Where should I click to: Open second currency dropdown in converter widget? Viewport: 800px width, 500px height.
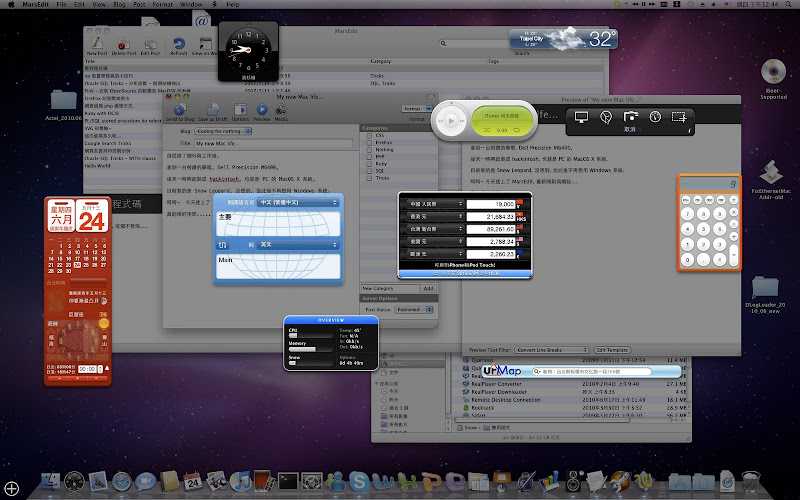click(435, 217)
